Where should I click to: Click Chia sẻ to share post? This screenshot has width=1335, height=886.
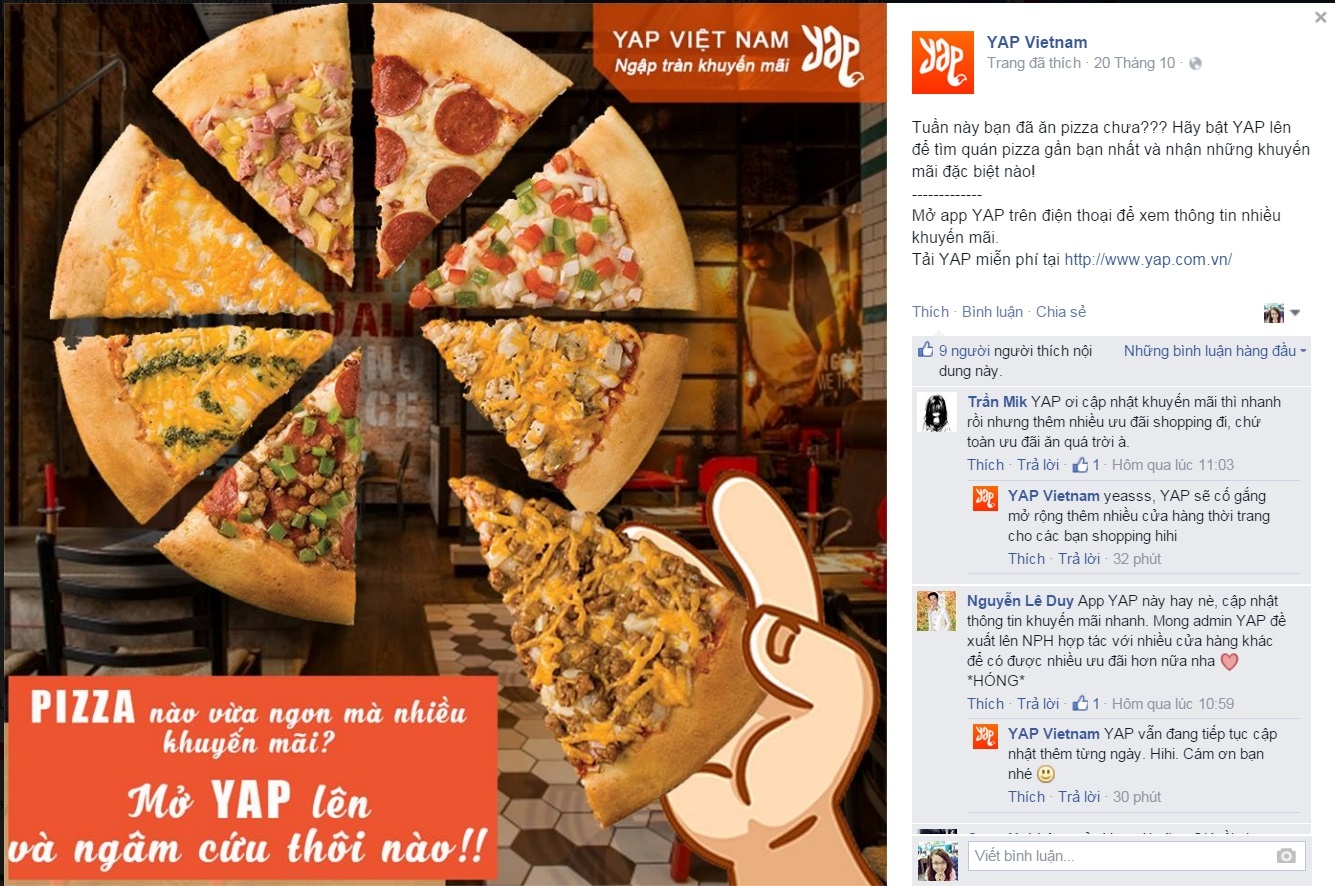(1061, 312)
